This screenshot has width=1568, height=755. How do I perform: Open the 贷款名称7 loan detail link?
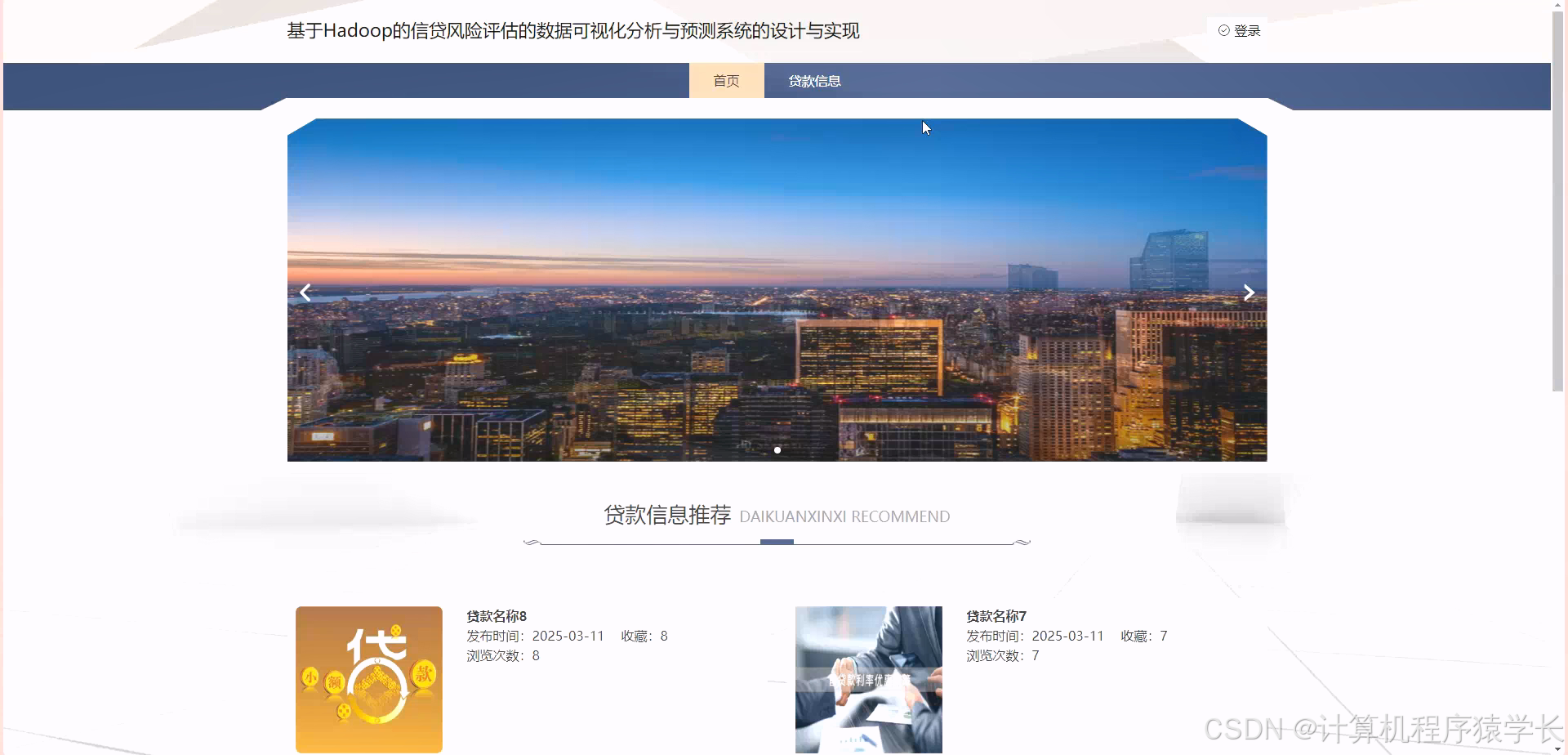point(996,614)
